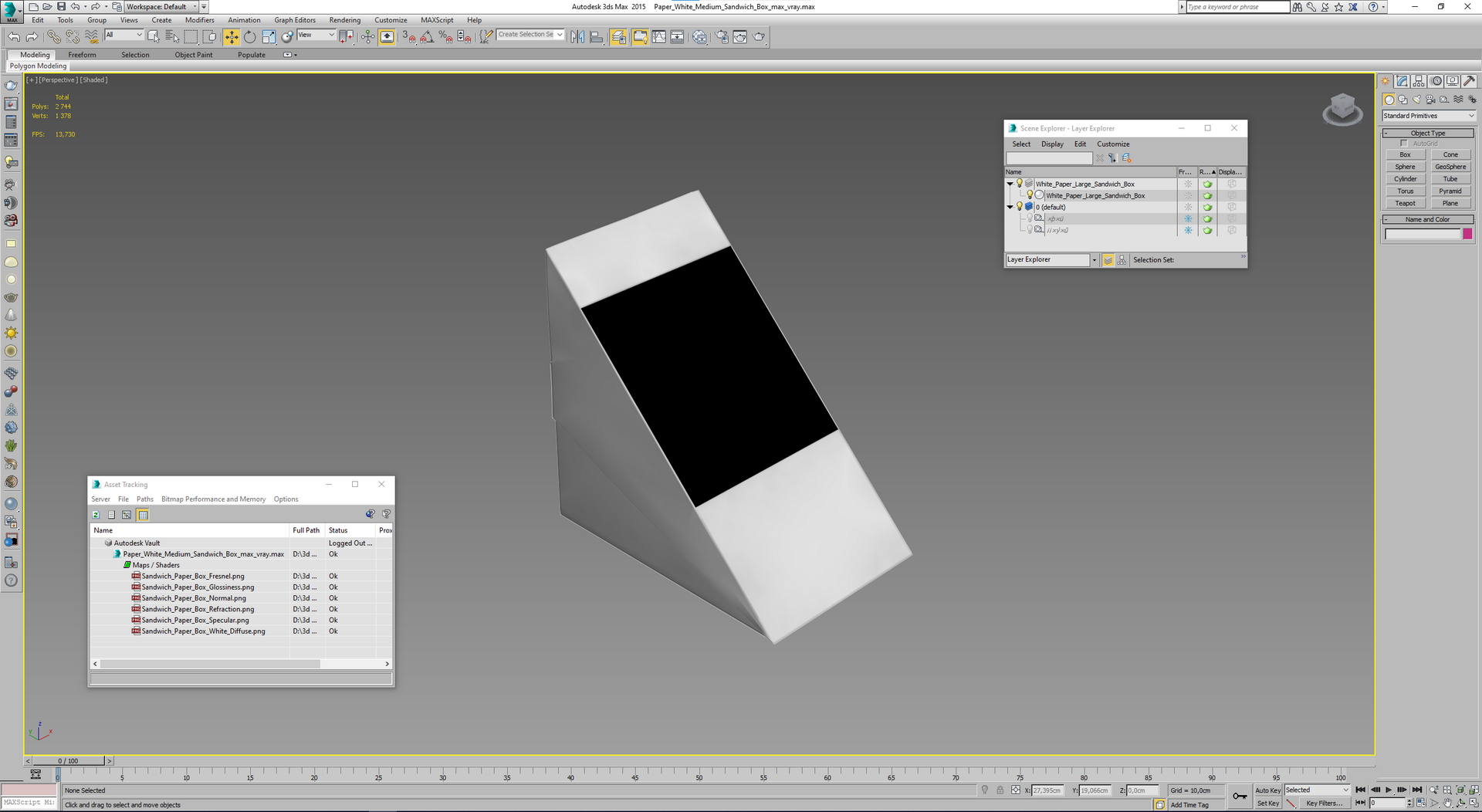This screenshot has width=1482, height=812.
Task: Click the time slider 0 / 100 handle
Action: click(68, 761)
